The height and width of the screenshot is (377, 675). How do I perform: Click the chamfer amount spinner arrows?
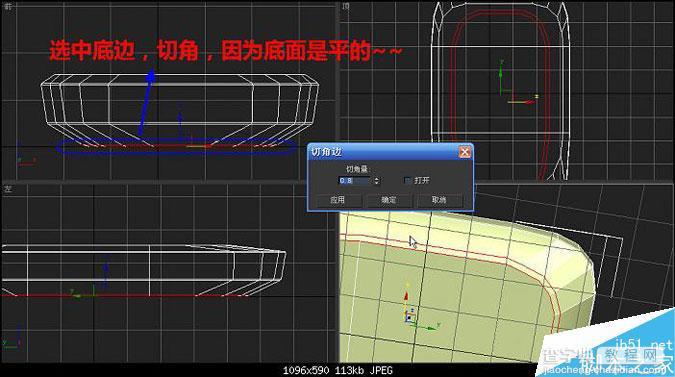pos(377,181)
